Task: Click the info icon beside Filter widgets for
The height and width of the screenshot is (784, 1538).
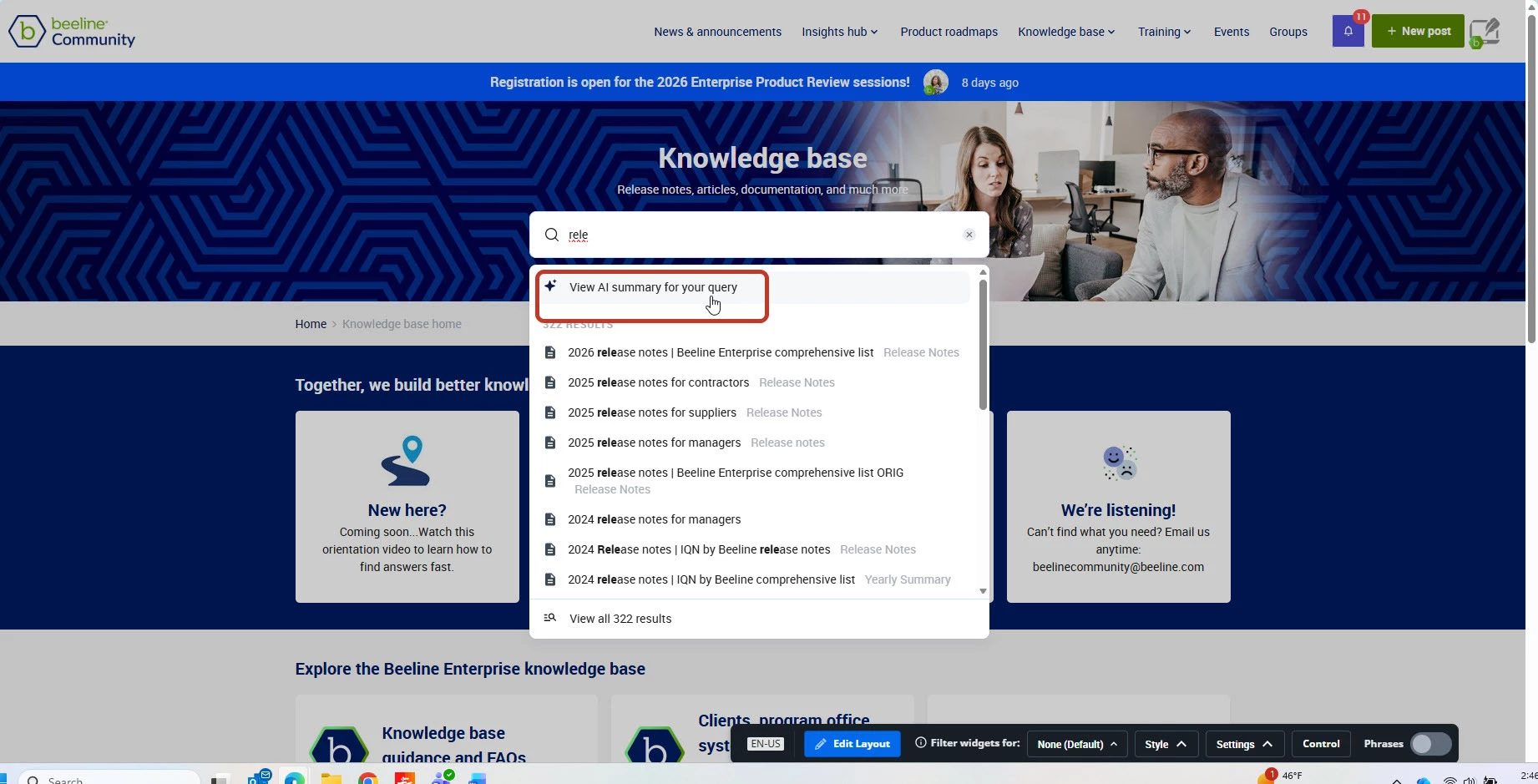Action: [x=921, y=743]
